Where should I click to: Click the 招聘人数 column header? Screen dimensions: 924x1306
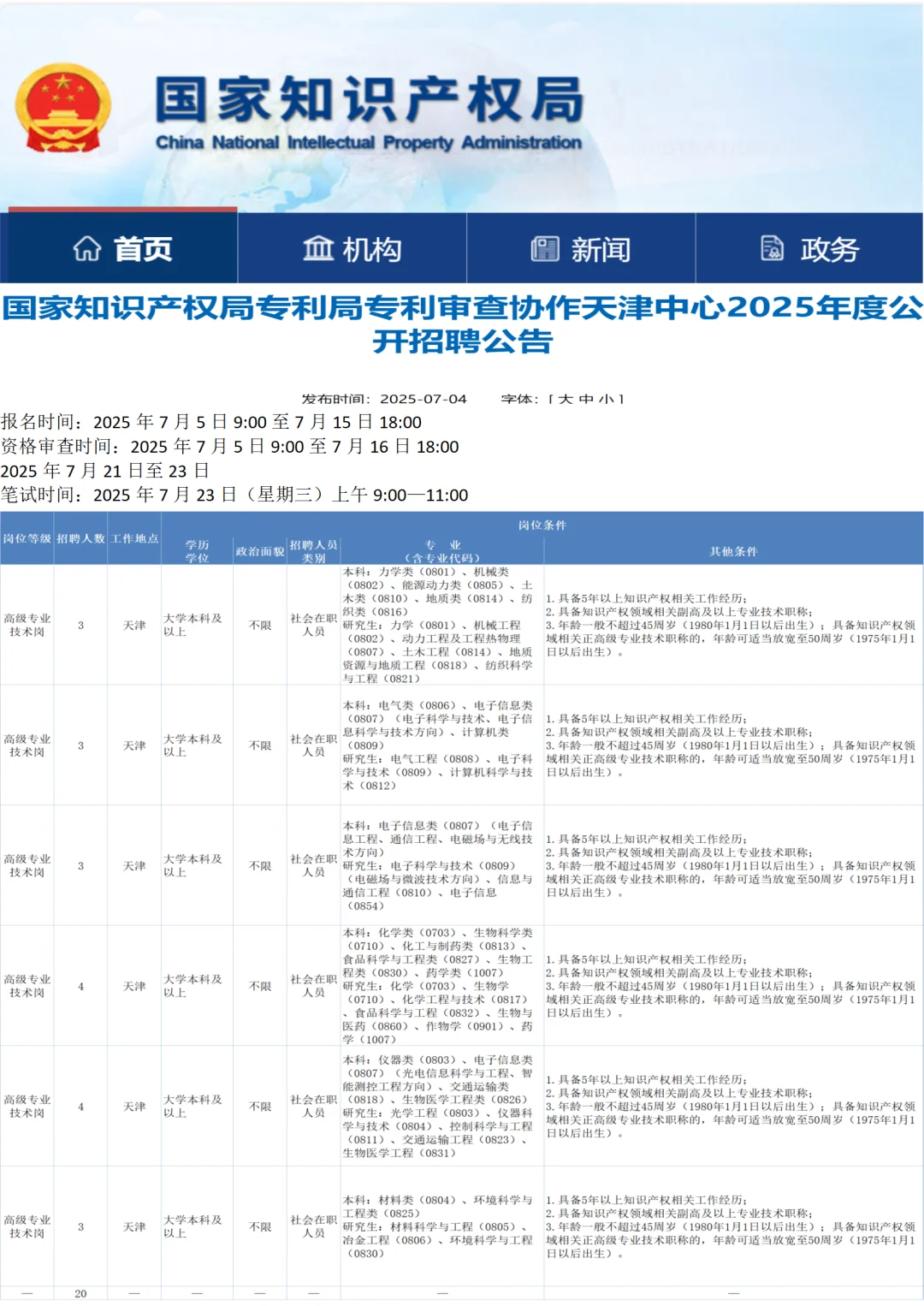(80, 538)
